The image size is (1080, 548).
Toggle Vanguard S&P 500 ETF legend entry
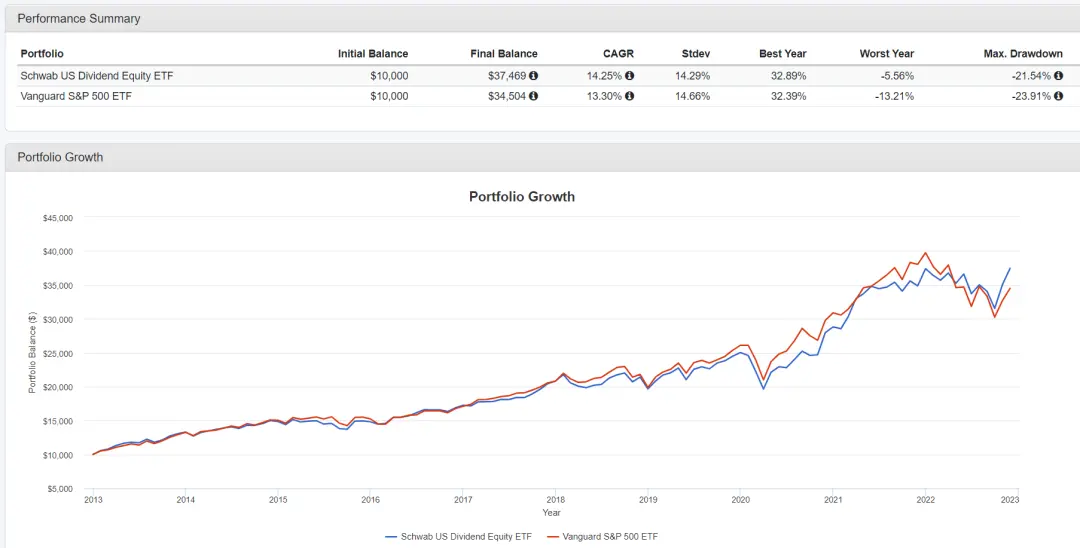point(601,537)
